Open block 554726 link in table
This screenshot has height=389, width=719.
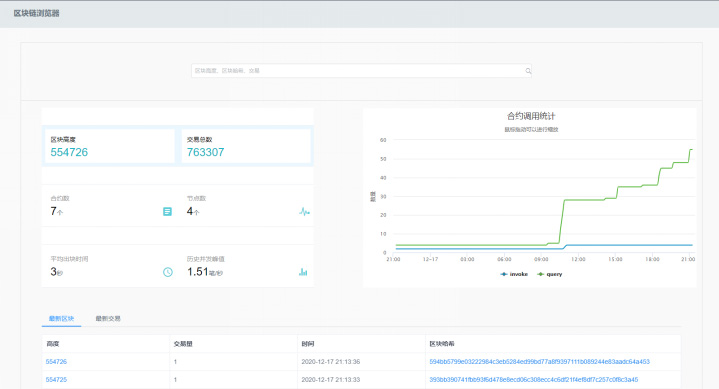(56, 361)
